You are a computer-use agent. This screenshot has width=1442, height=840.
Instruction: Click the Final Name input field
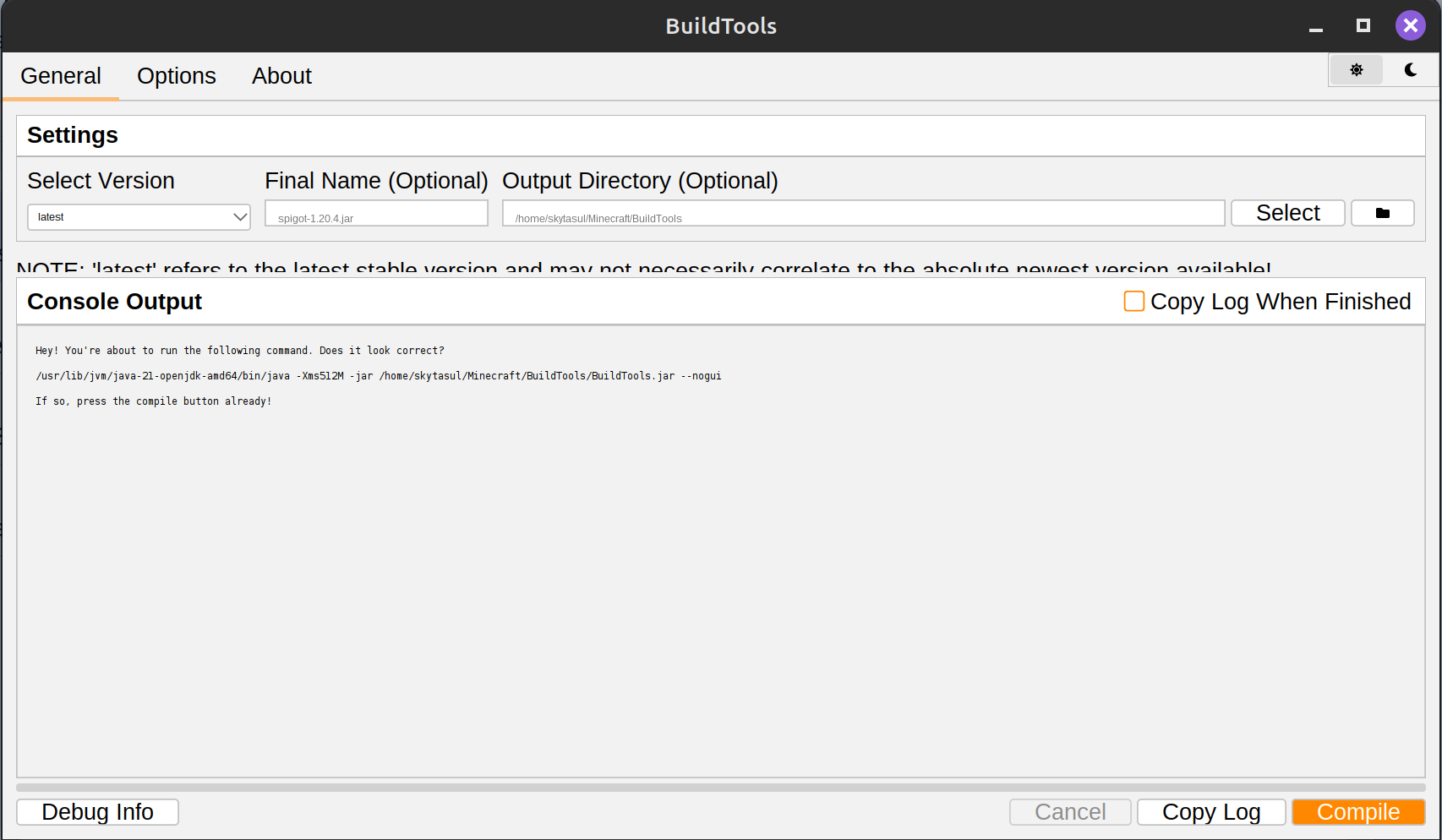click(x=376, y=214)
